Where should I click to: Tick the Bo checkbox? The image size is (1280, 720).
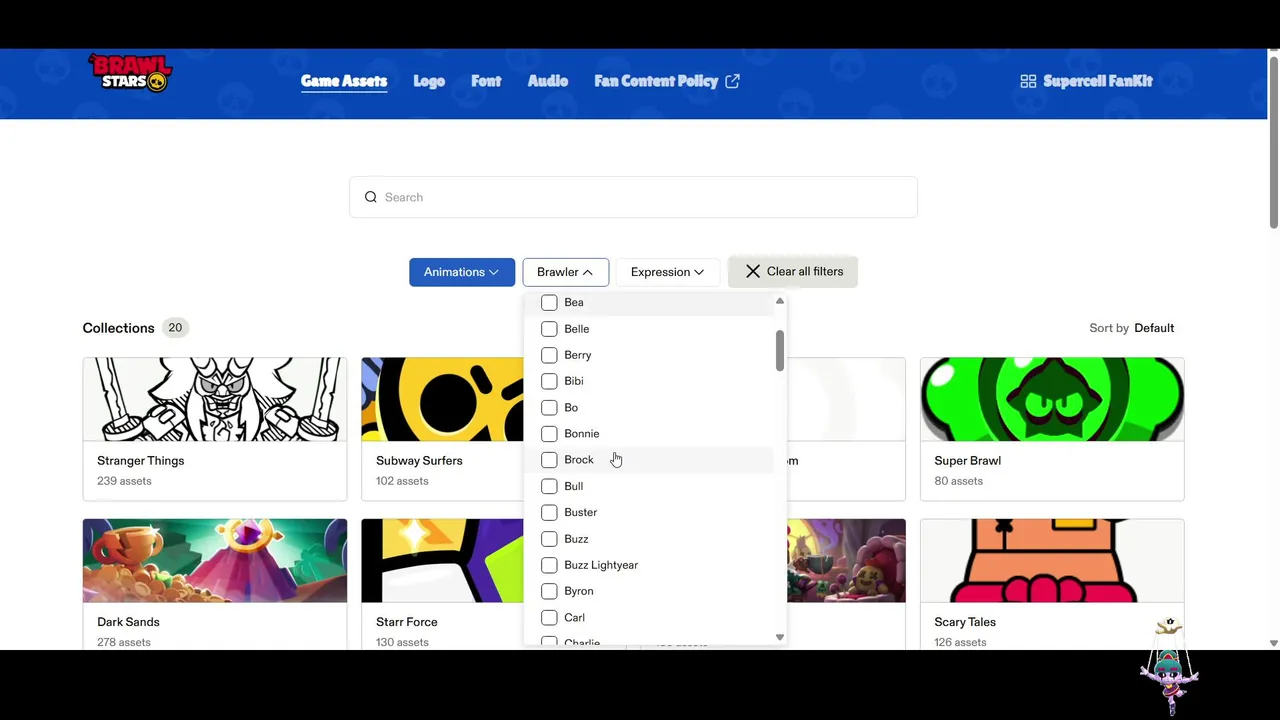[x=549, y=408]
